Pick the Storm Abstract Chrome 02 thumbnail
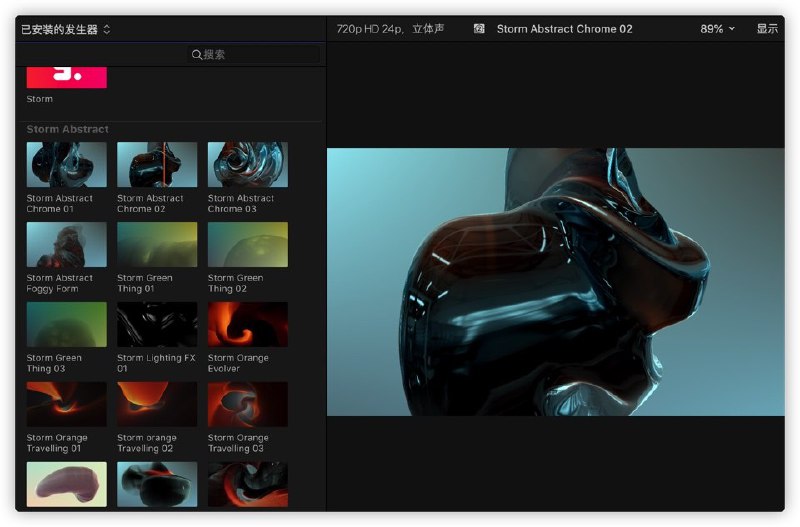Viewport: 800px width, 527px height. 157,165
